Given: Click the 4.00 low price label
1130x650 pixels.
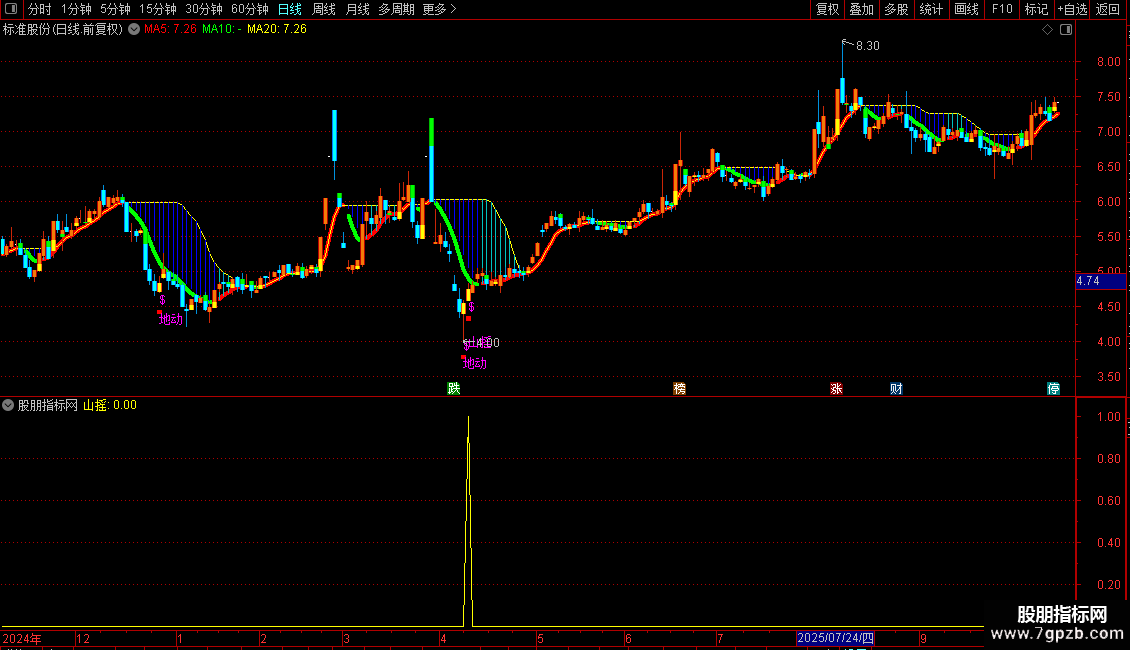Looking at the screenshot, I should pos(487,343).
